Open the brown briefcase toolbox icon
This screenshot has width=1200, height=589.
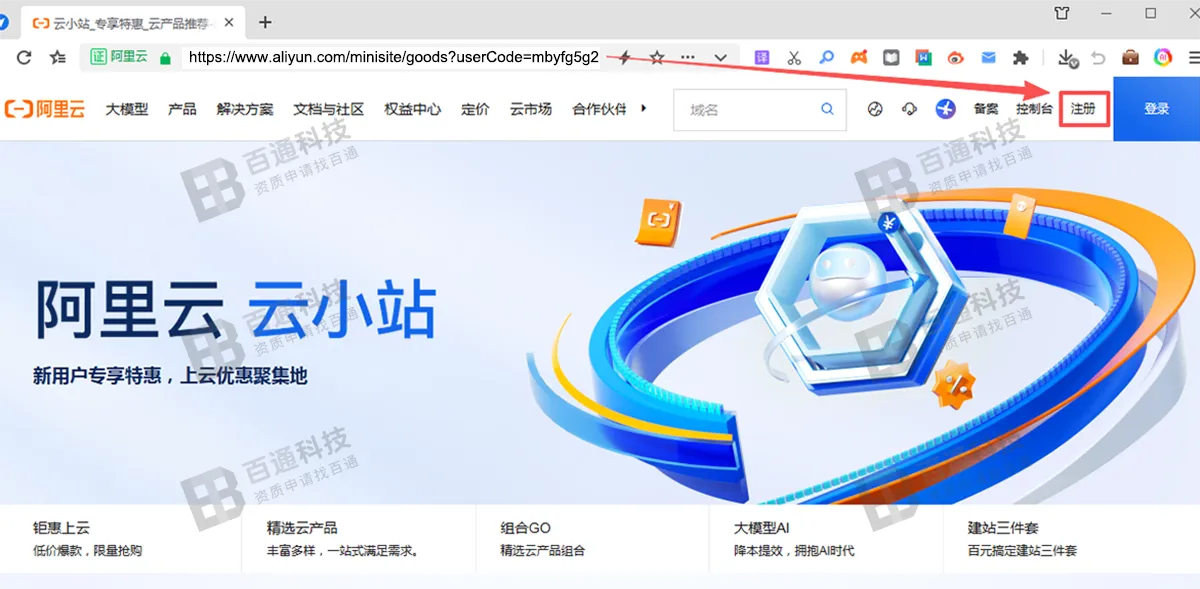click(x=1131, y=58)
